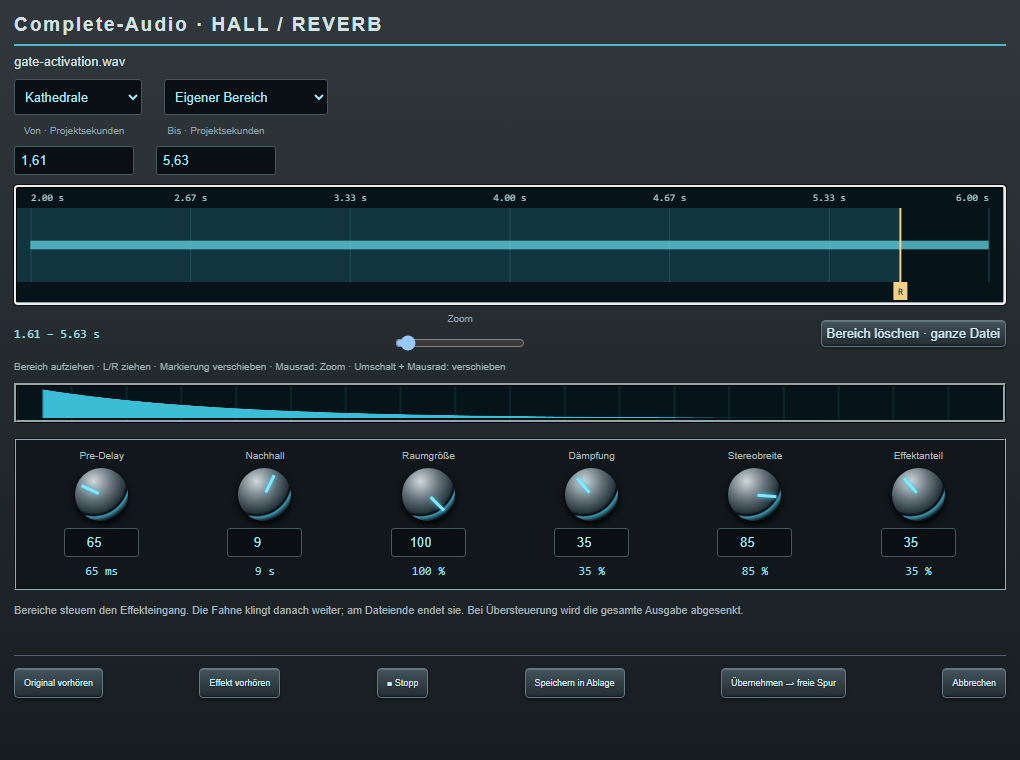Click the Effektanteil value field

[919, 542]
